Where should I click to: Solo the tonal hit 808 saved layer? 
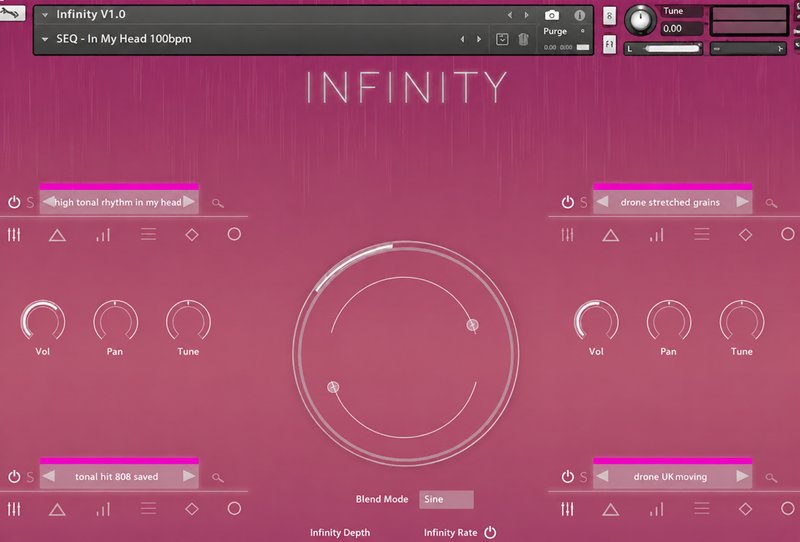[x=30, y=477]
